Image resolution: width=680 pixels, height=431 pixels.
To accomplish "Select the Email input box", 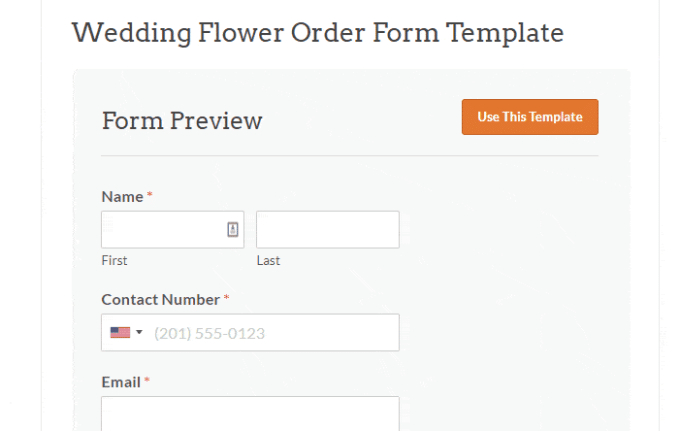I will (x=250, y=414).
